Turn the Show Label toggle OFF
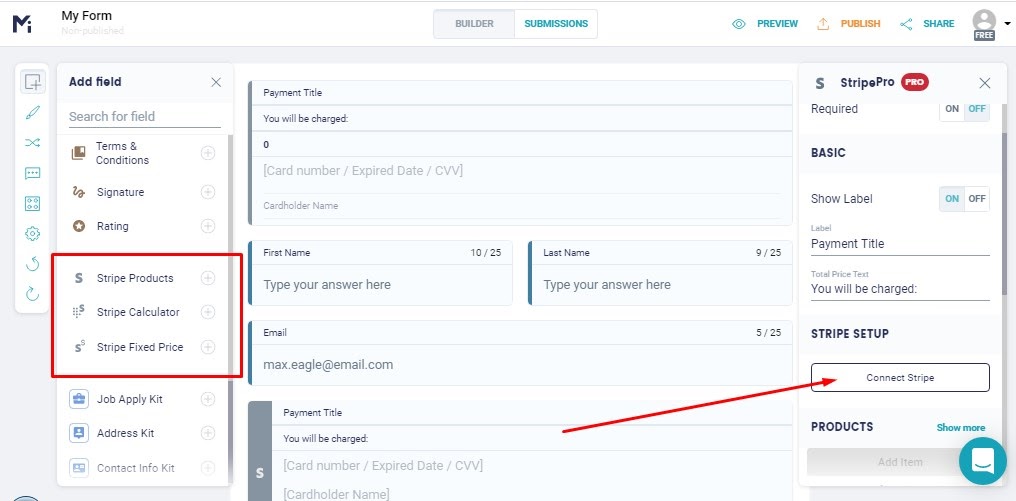The image size is (1016, 501). [977, 199]
